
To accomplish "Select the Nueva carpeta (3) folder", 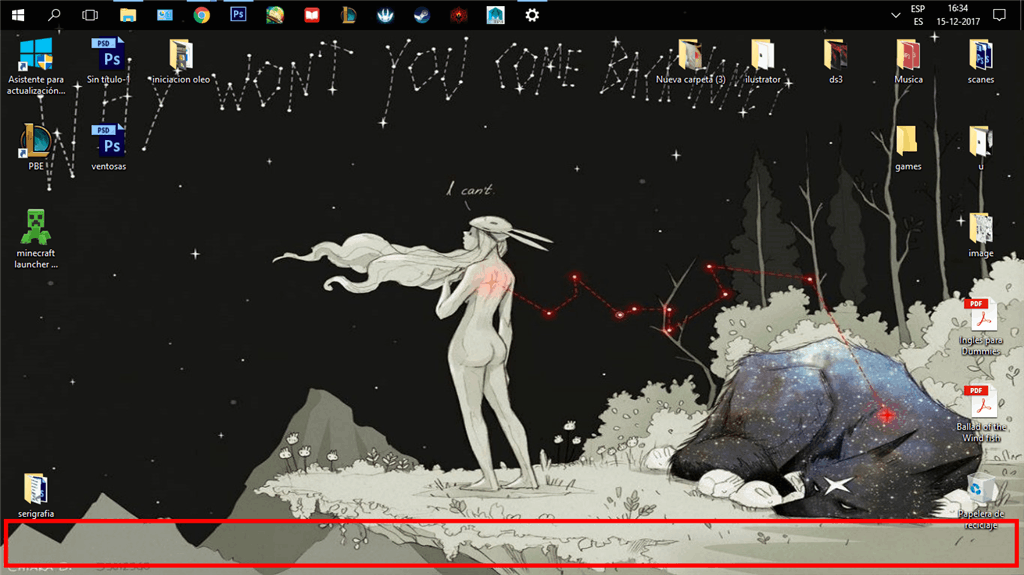I will (690, 61).
